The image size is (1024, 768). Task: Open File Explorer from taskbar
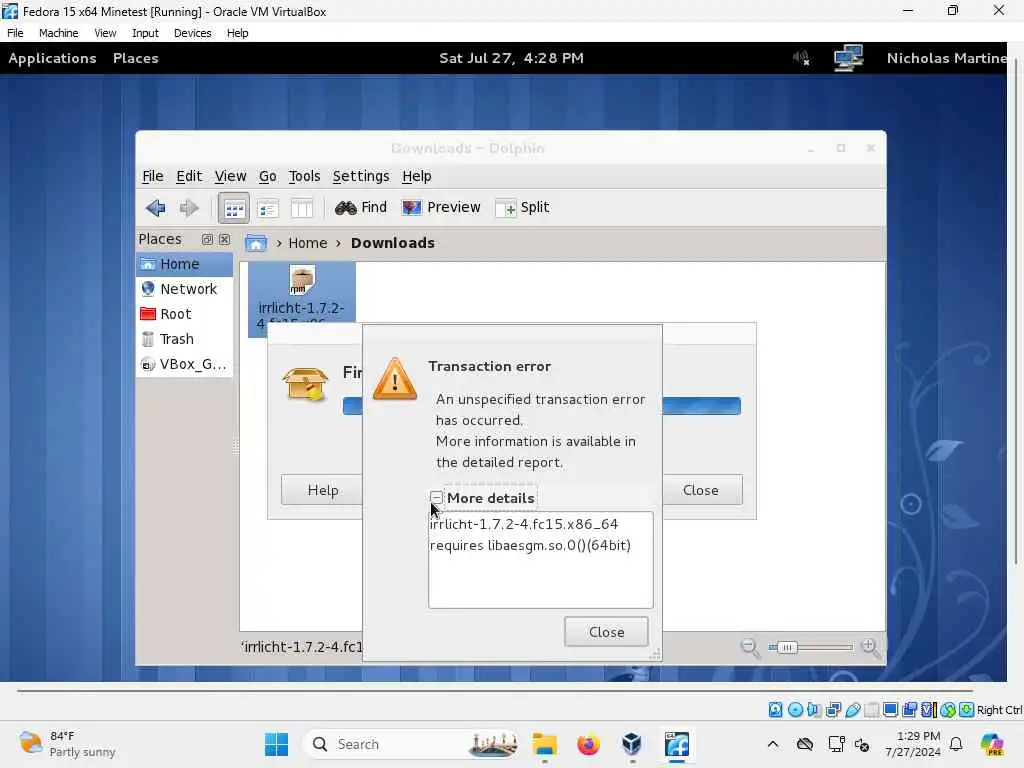pyautogui.click(x=544, y=744)
